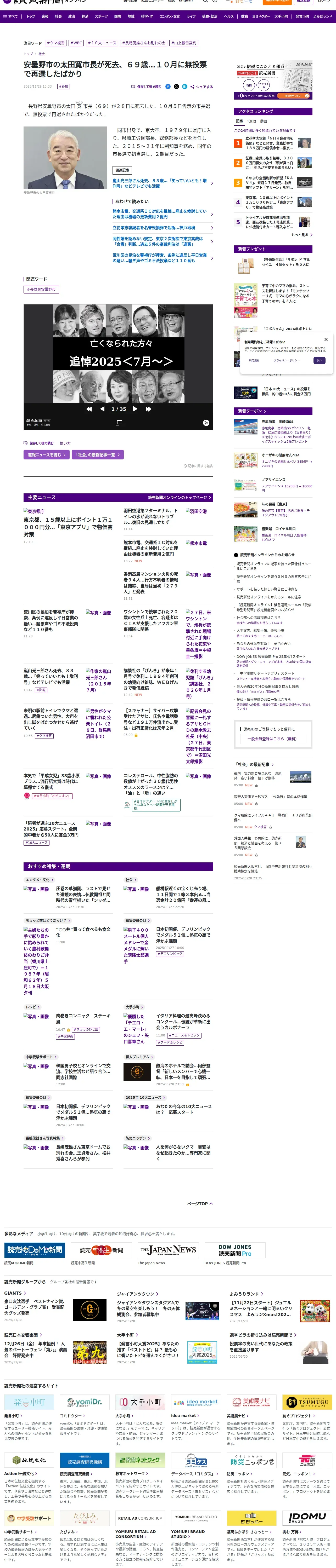
Task: Click #クマ被害 trending tag at top
Action: click(x=56, y=43)
